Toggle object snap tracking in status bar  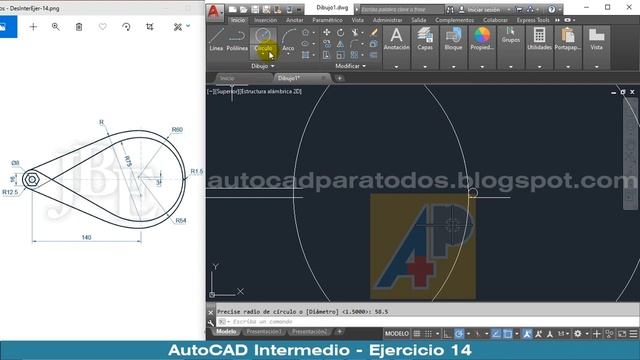[496, 334]
